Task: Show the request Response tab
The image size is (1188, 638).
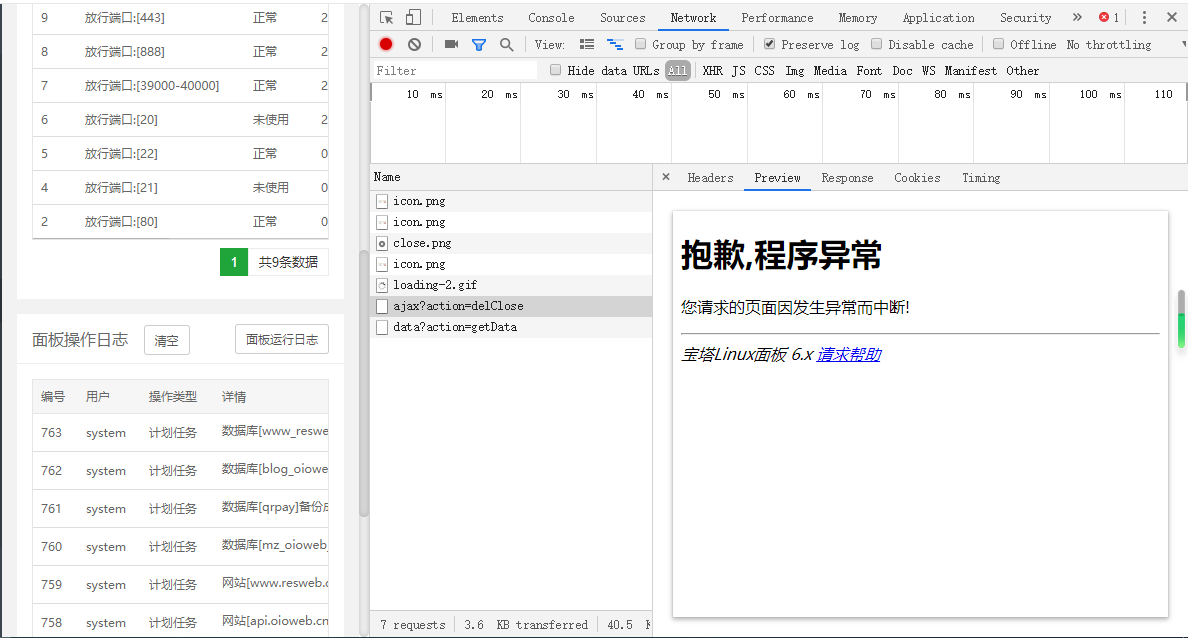Action: (x=847, y=177)
